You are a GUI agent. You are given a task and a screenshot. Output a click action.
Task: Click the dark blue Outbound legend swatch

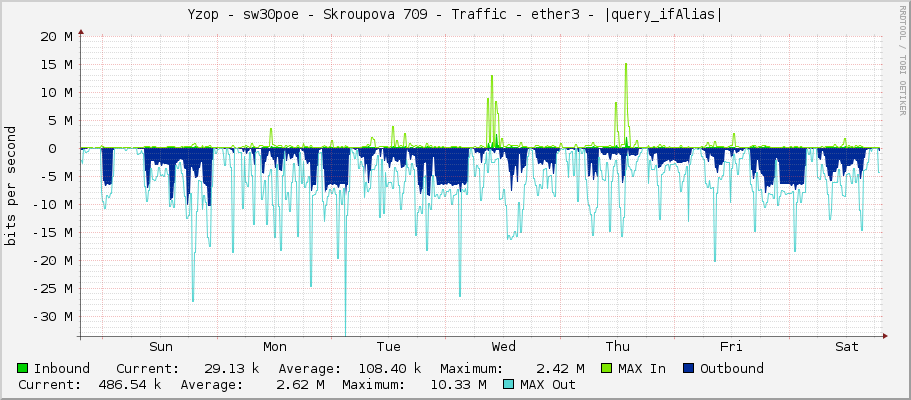[689, 368]
